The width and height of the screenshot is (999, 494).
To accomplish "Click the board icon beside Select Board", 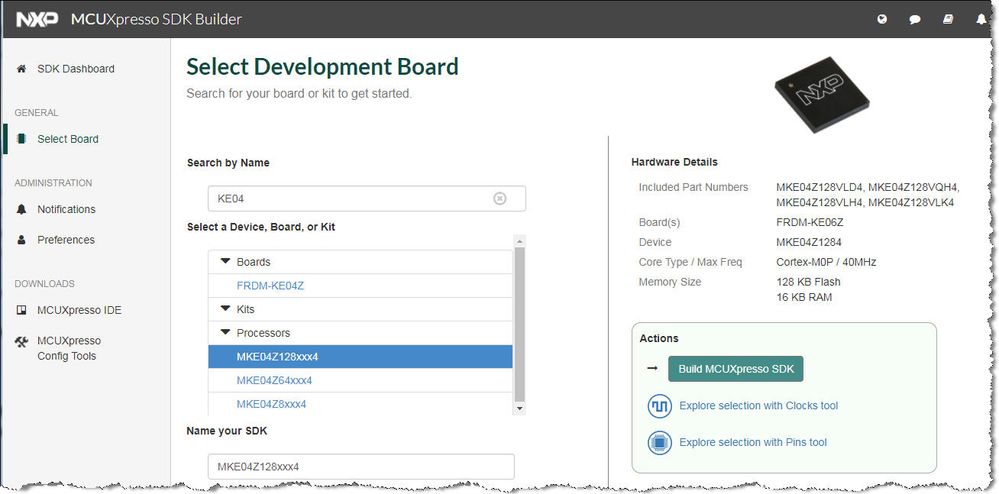I will coord(22,139).
